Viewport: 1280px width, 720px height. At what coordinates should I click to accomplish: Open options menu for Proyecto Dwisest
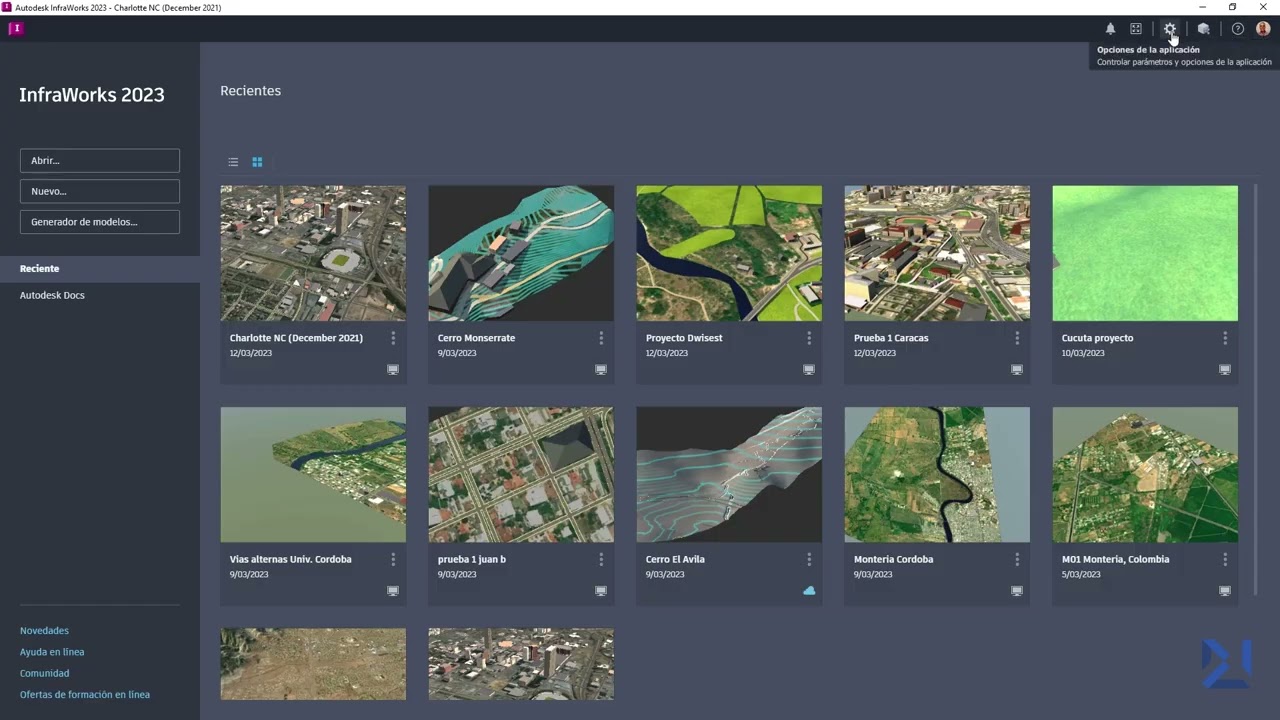coord(809,338)
